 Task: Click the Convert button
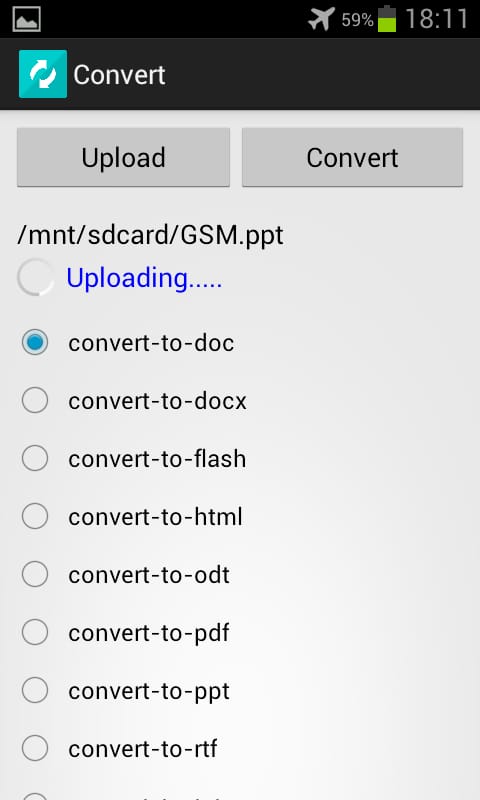tap(352, 157)
